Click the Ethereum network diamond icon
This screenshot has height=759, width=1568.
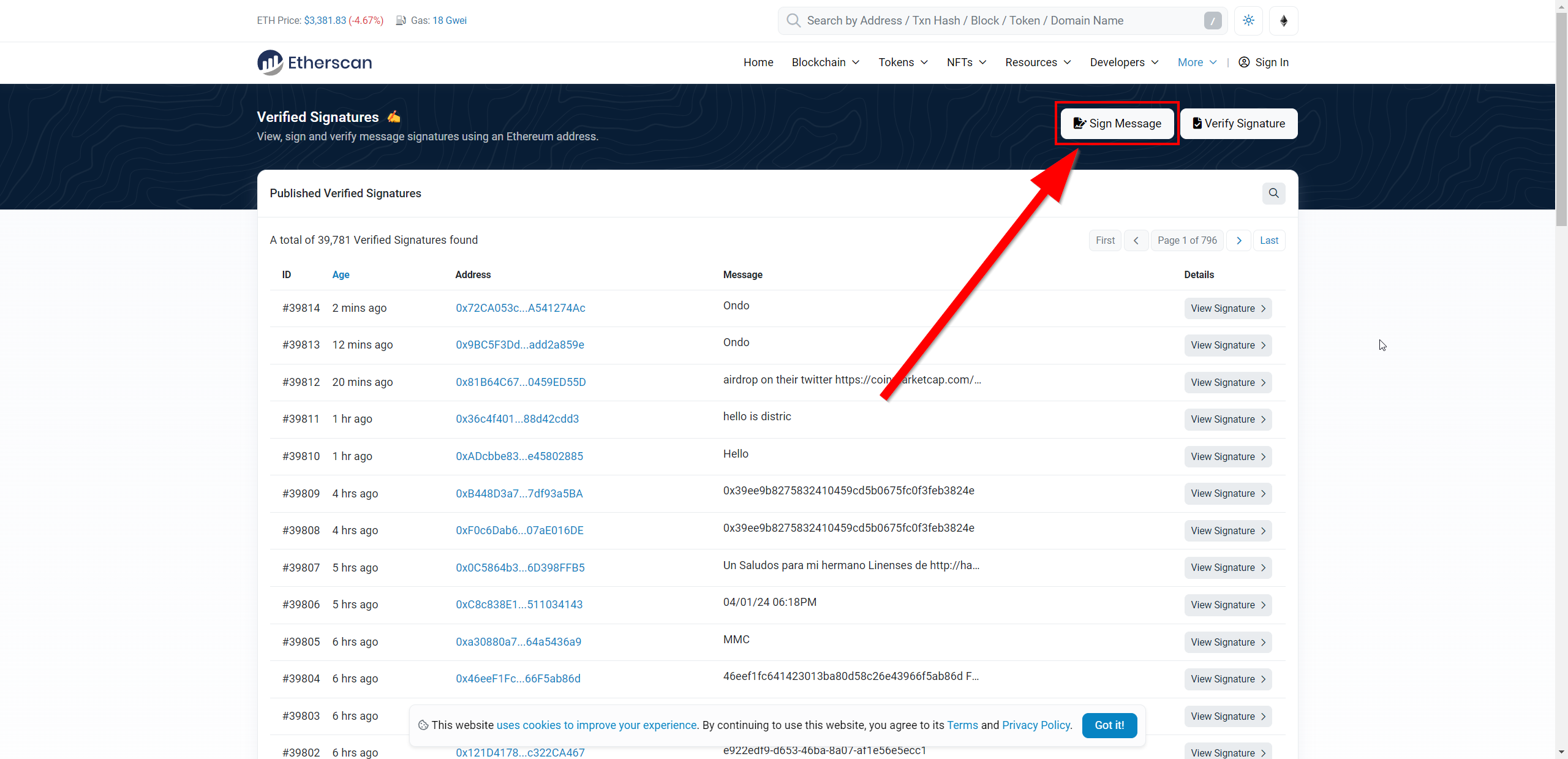1284,21
